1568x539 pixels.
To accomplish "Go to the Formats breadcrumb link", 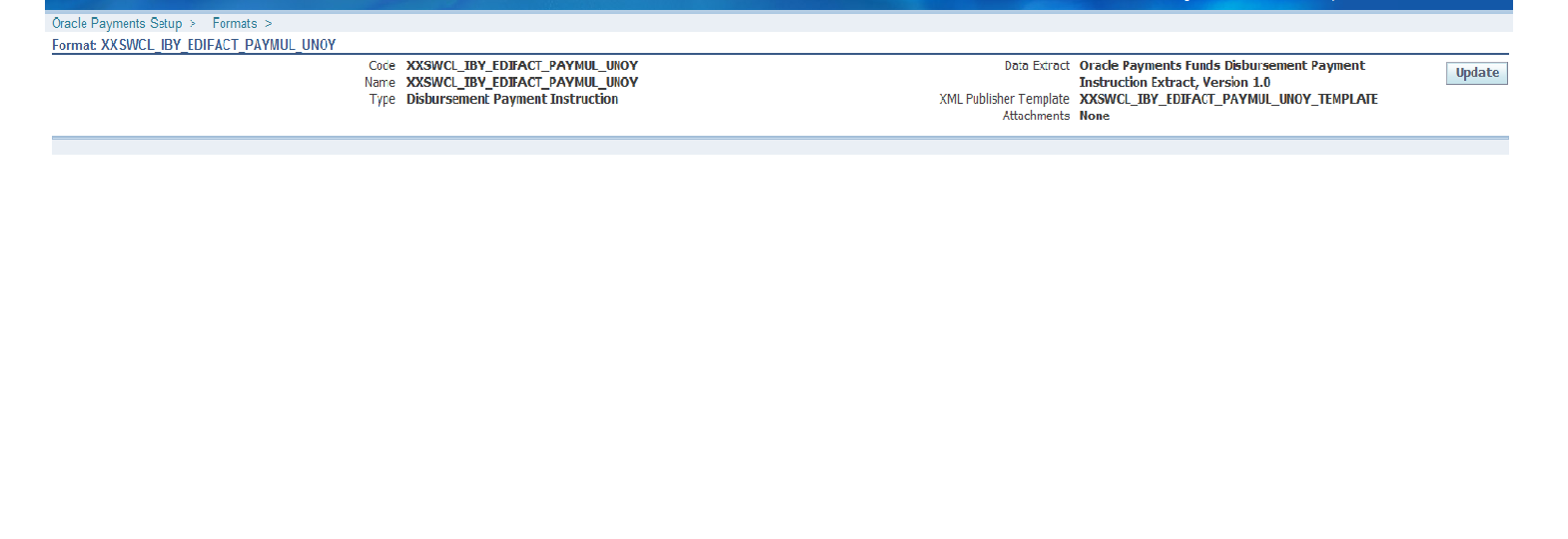I will point(235,23).
